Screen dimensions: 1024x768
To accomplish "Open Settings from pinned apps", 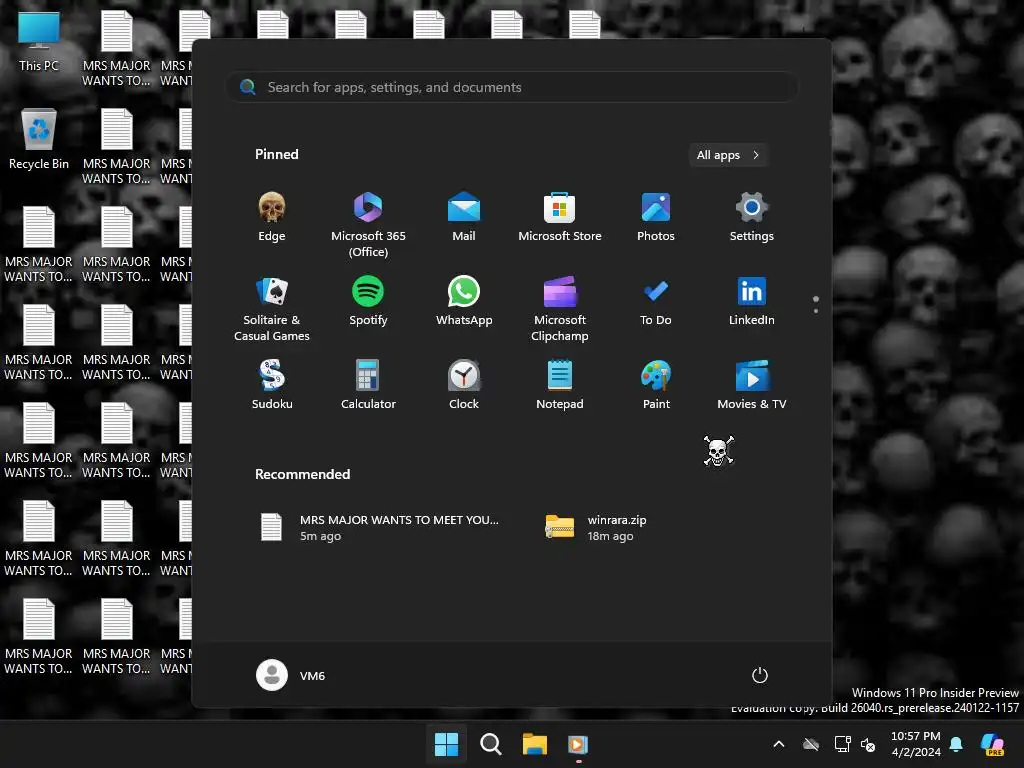I will click(752, 217).
